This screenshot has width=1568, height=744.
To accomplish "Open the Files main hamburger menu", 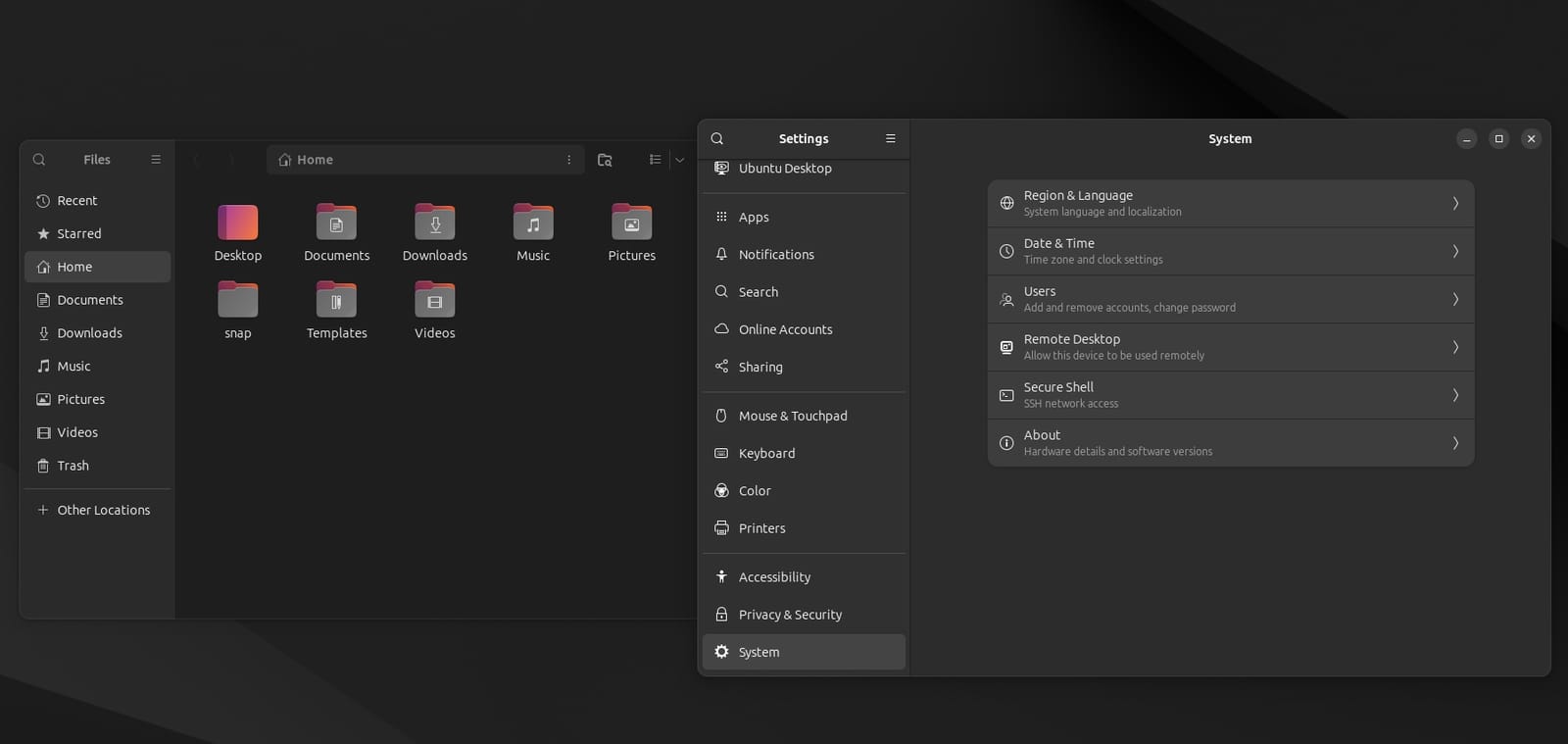I will [x=156, y=160].
